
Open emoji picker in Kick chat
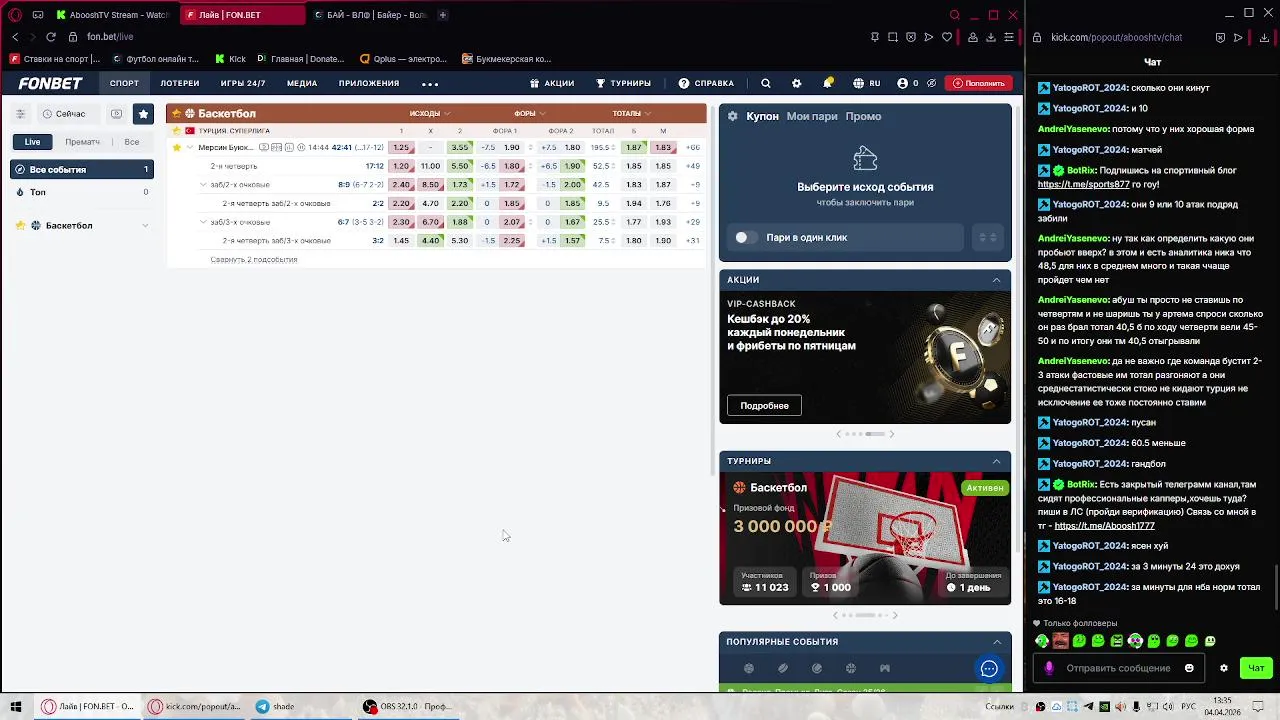1189,668
